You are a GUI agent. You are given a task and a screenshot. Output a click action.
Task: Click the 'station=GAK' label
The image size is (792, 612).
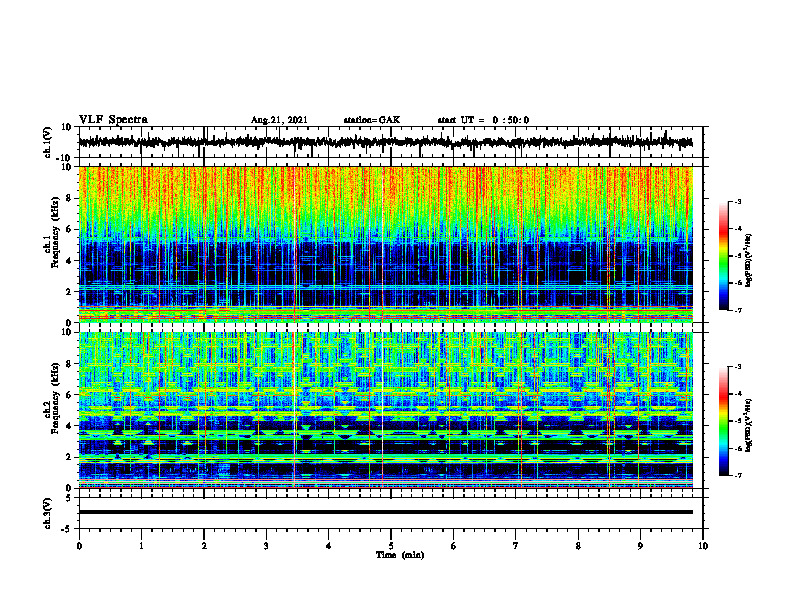372,120
